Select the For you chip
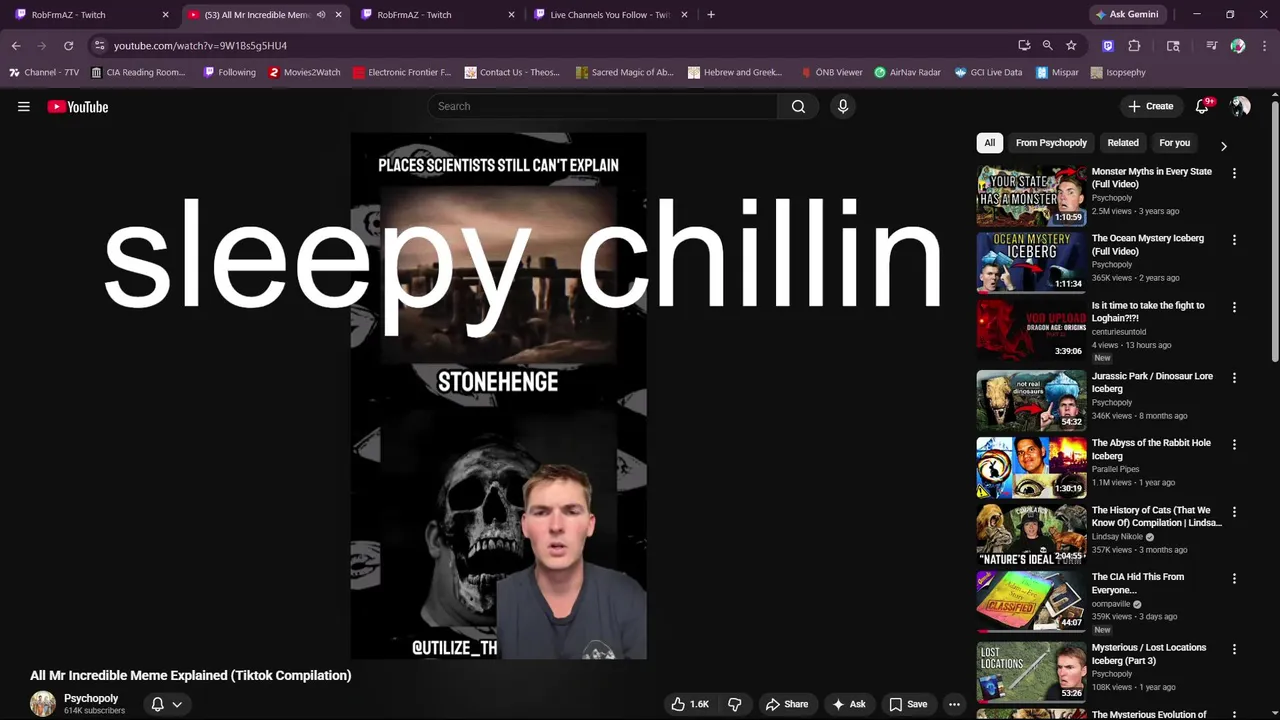The height and width of the screenshot is (720, 1280). pyautogui.click(x=1175, y=143)
